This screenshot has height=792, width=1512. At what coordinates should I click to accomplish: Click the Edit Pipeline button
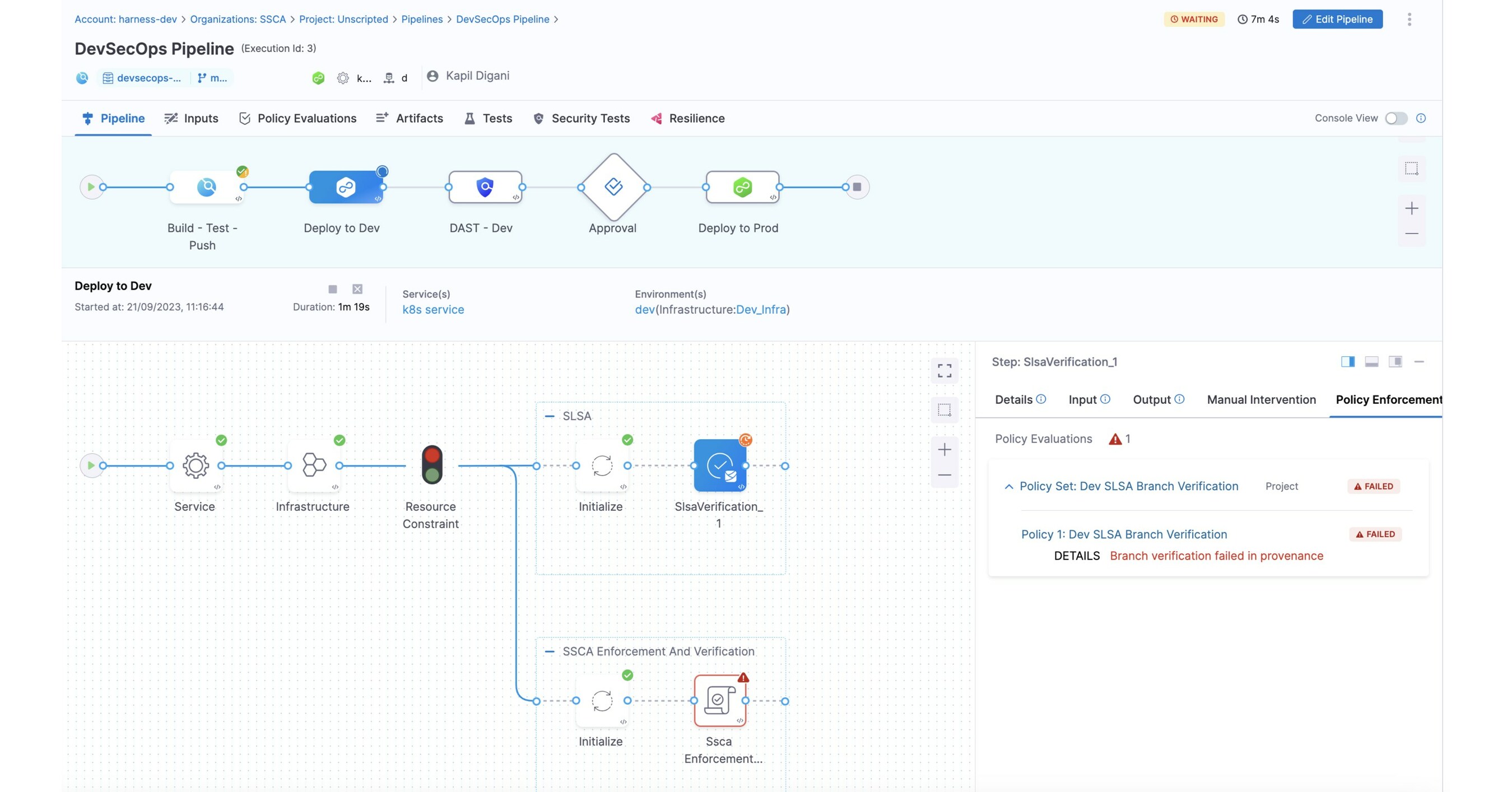tap(1337, 20)
